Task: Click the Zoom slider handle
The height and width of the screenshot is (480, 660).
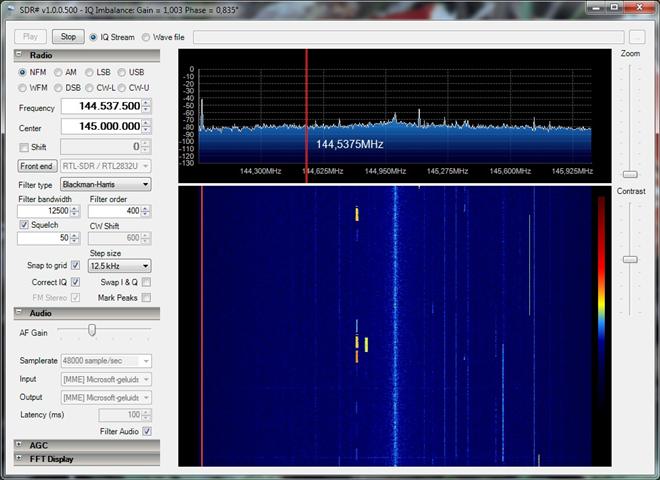Action: click(x=630, y=174)
